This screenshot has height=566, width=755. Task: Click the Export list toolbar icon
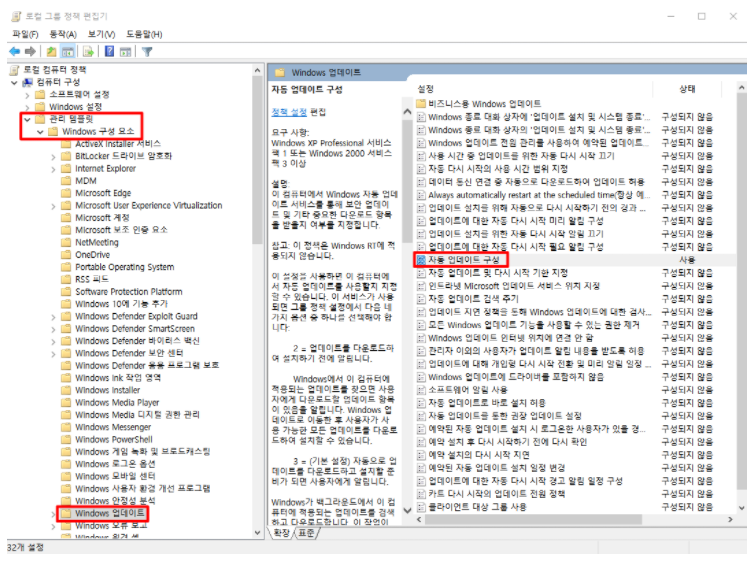88,51
